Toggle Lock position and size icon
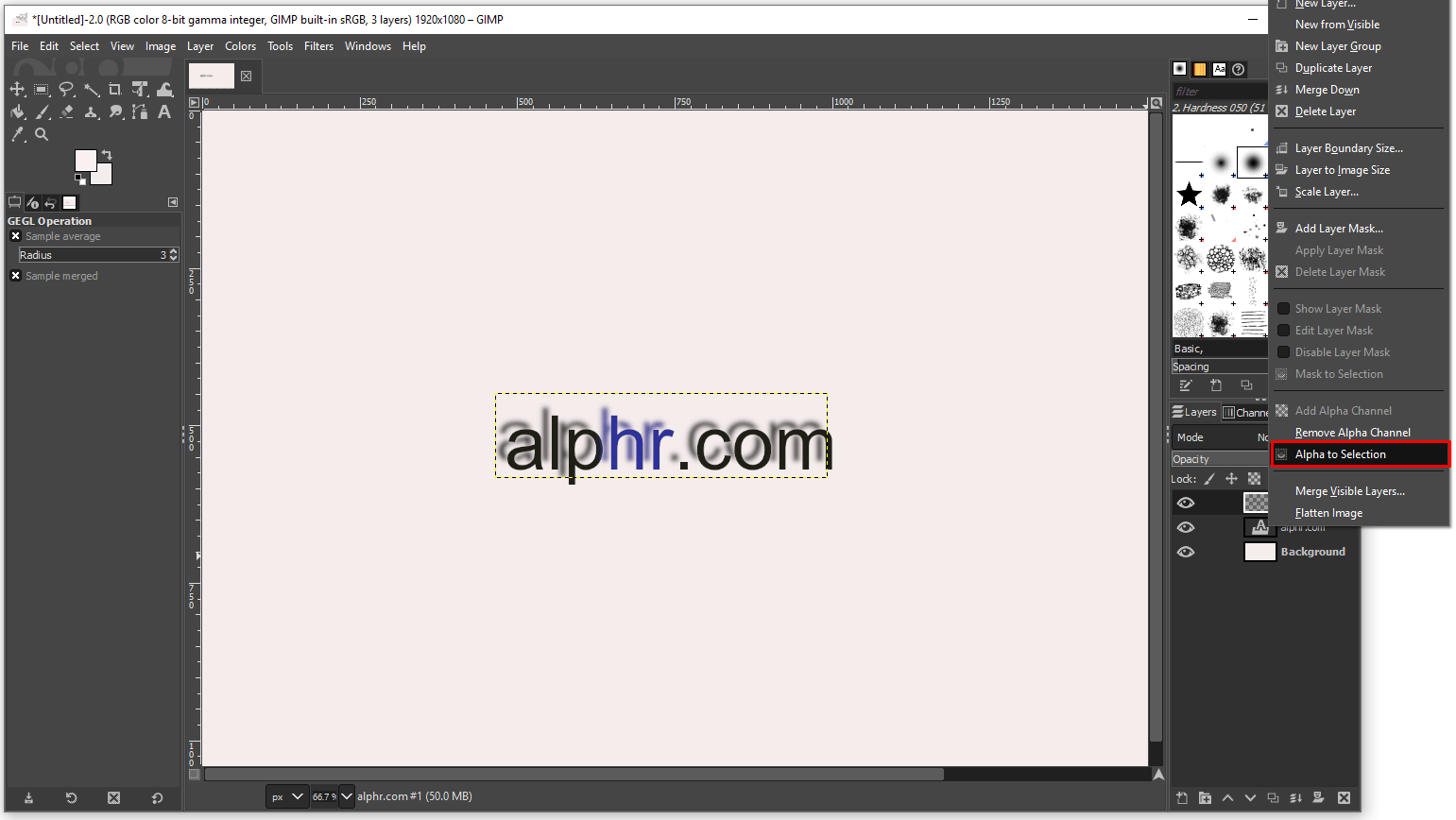 1231,479
